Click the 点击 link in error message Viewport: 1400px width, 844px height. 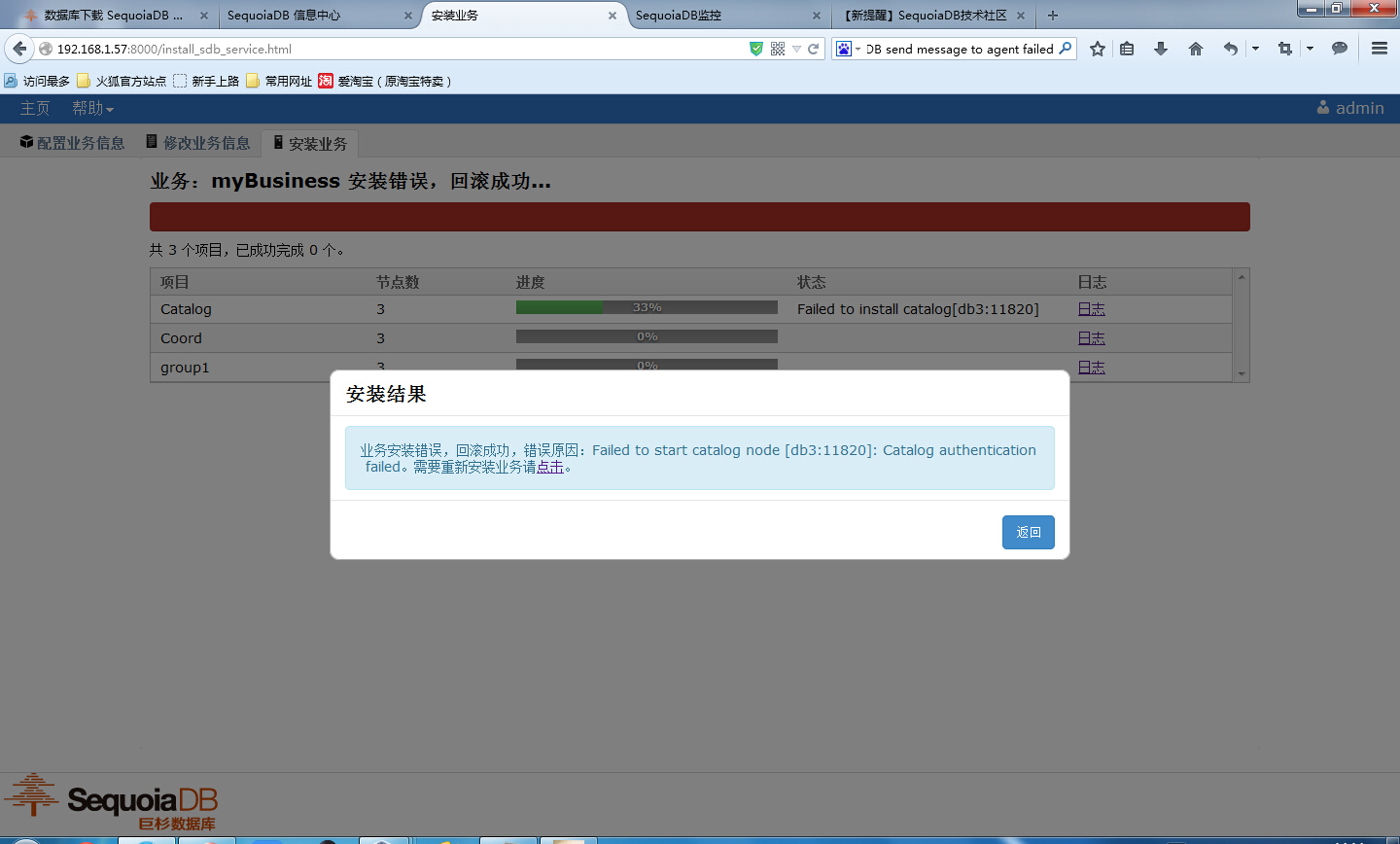point(550,467)
